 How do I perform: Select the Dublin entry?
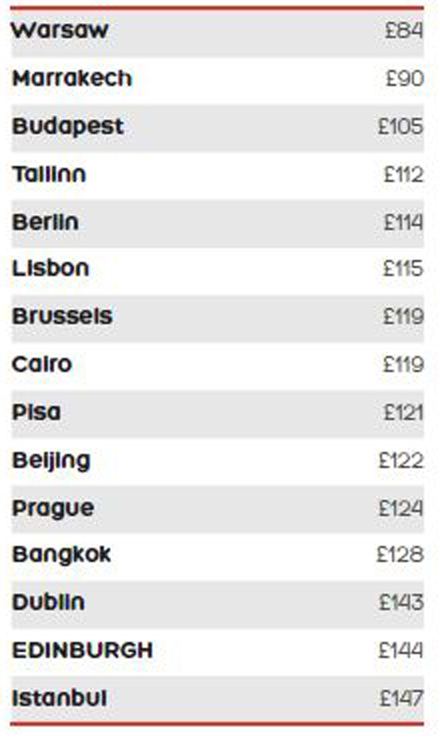click(x=218, y=605)
